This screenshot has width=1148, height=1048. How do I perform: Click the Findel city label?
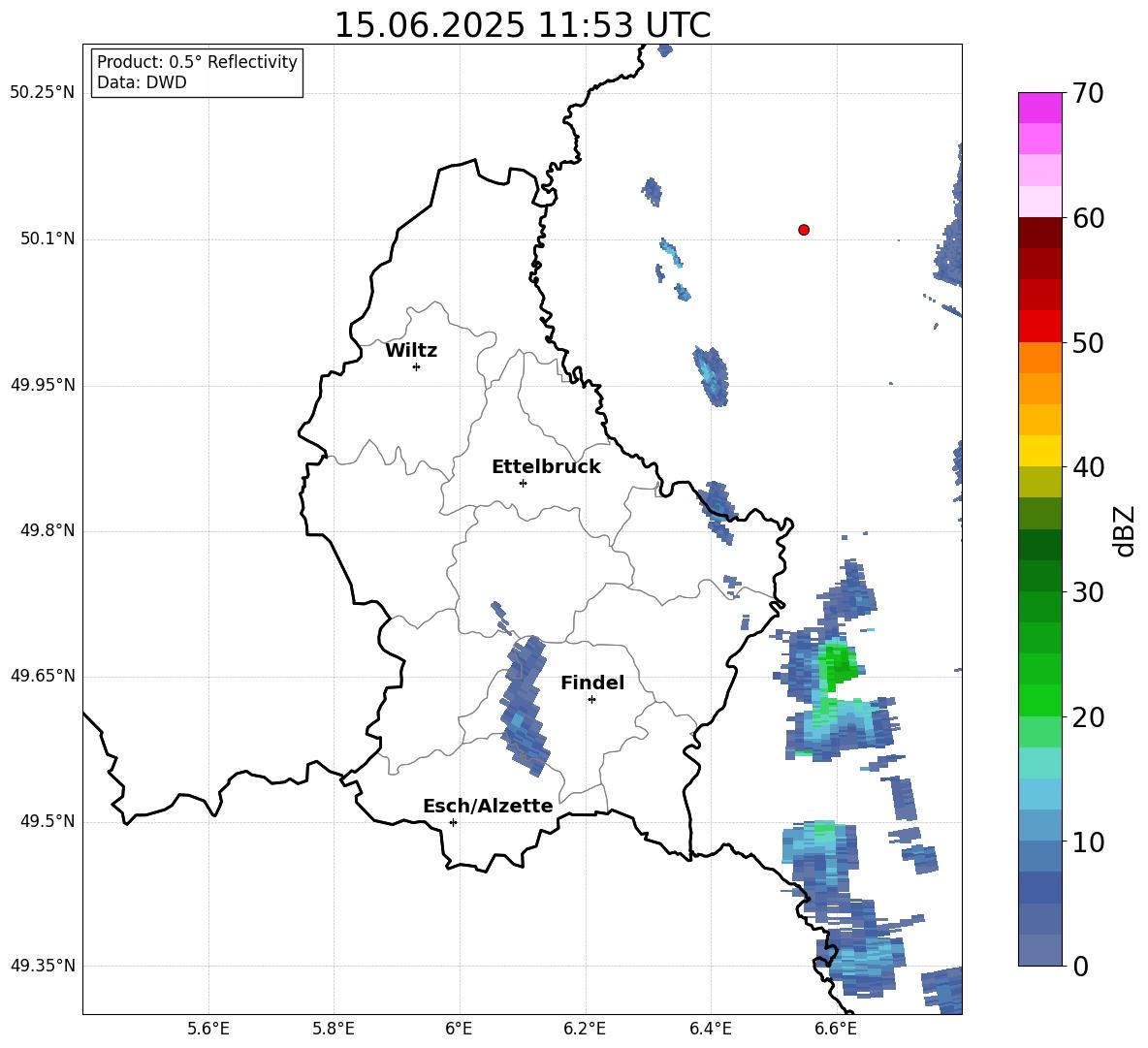[592, 683]
